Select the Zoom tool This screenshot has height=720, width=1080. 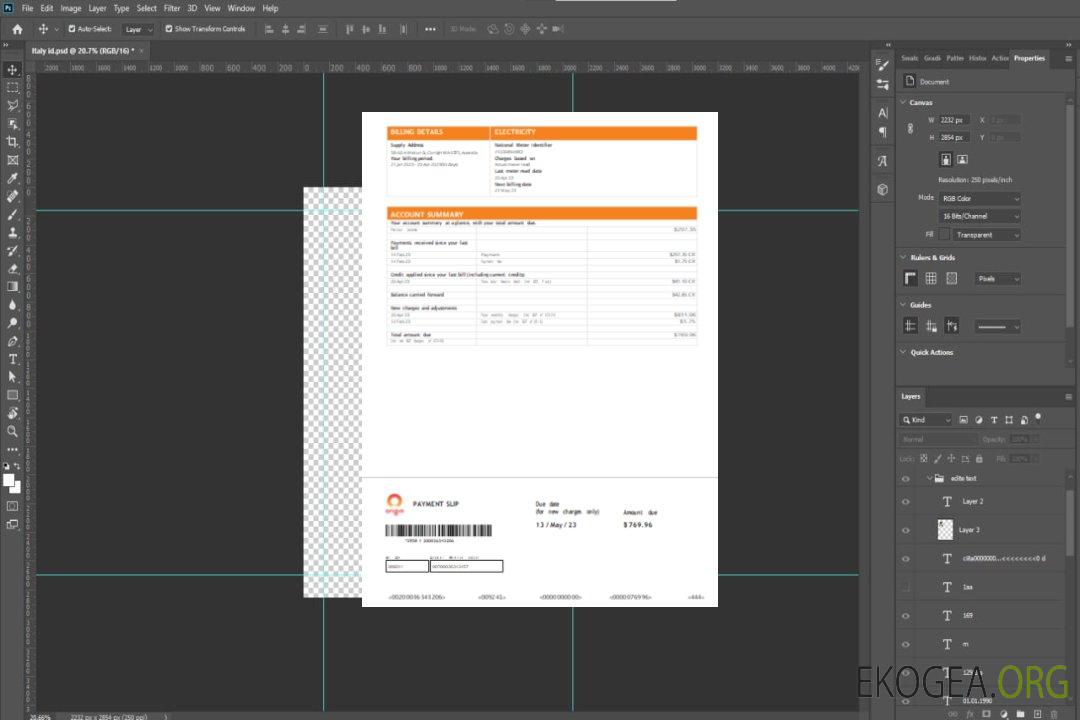point(13,431)
